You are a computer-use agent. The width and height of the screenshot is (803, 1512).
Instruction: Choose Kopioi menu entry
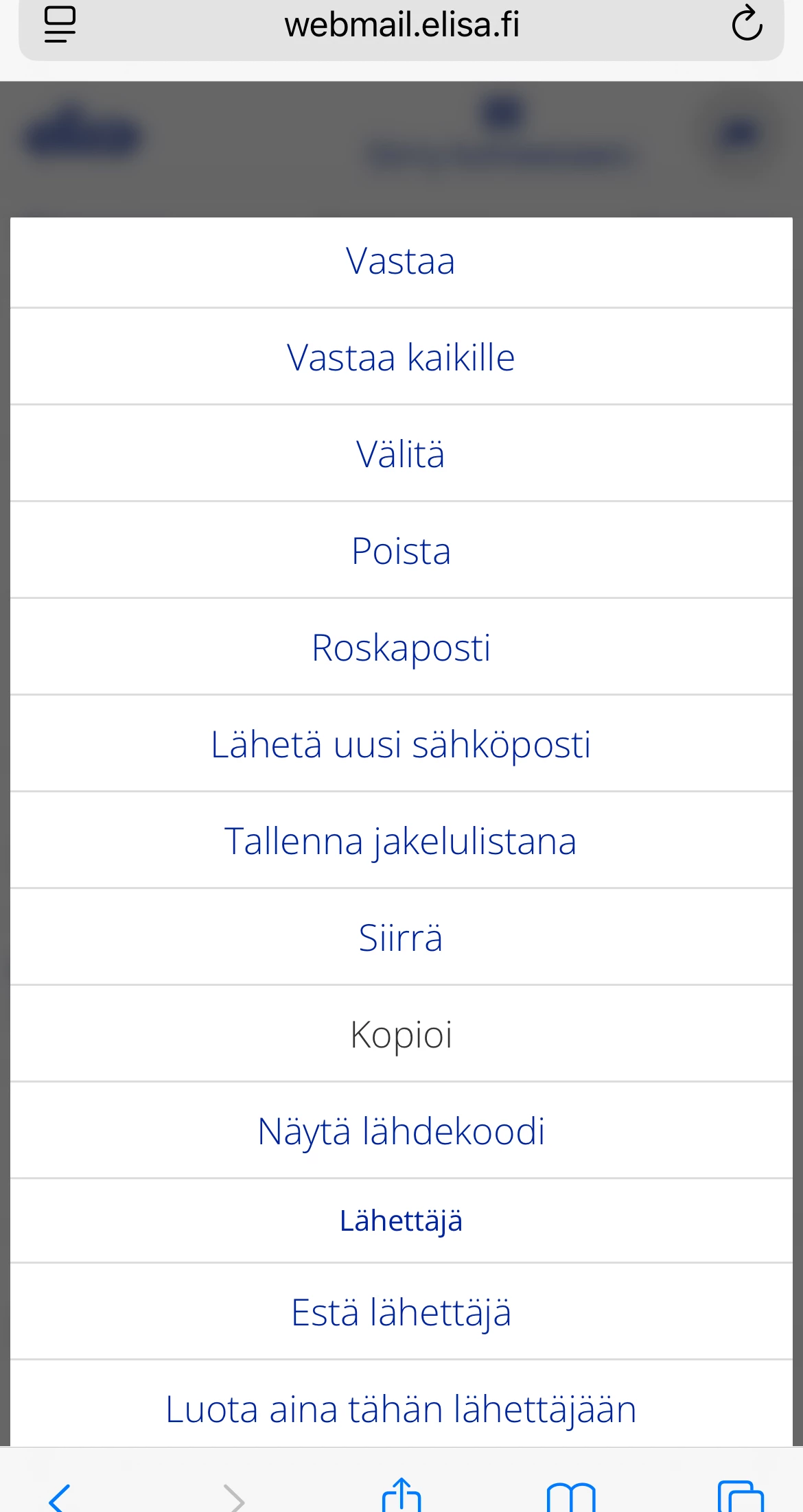[401, 1035]
